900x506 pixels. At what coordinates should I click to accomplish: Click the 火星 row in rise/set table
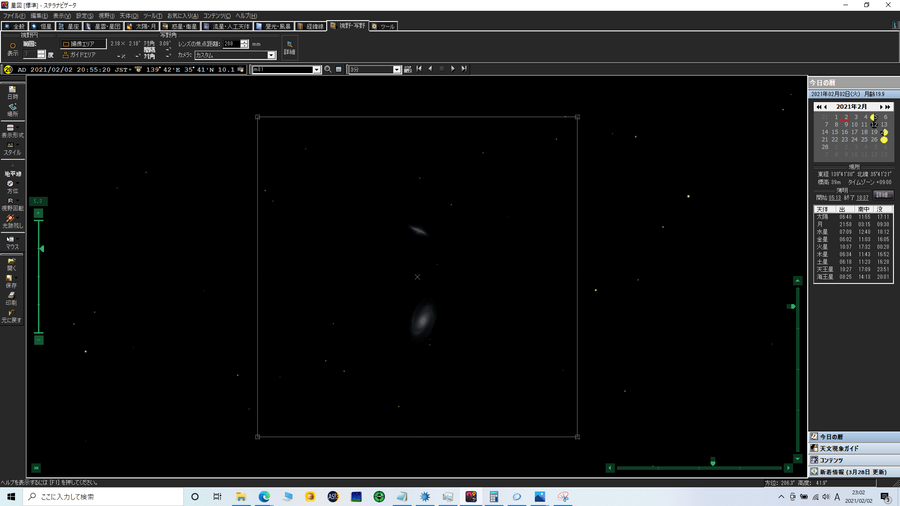[x=853, y=247]
